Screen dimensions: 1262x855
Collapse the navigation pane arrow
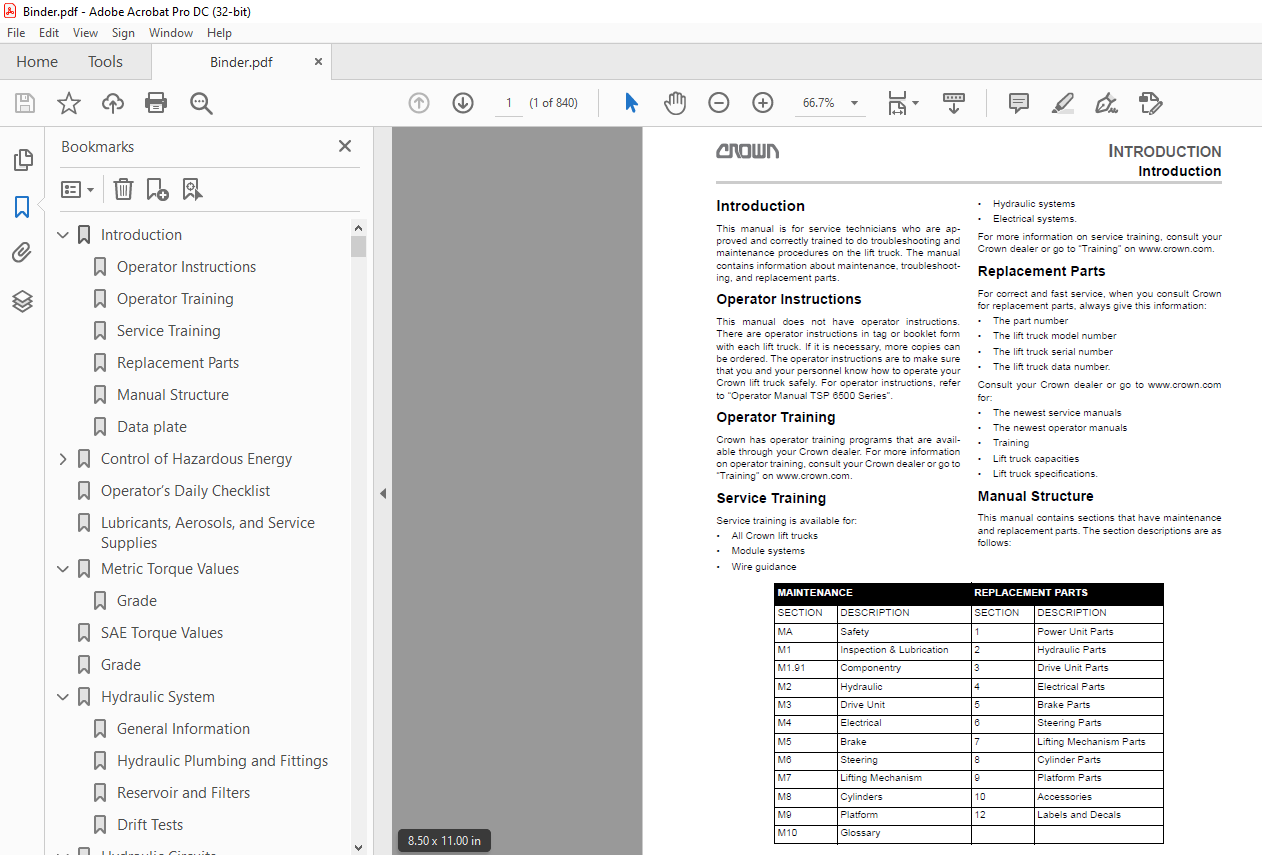pyautogui.click(x=383, y=493)
